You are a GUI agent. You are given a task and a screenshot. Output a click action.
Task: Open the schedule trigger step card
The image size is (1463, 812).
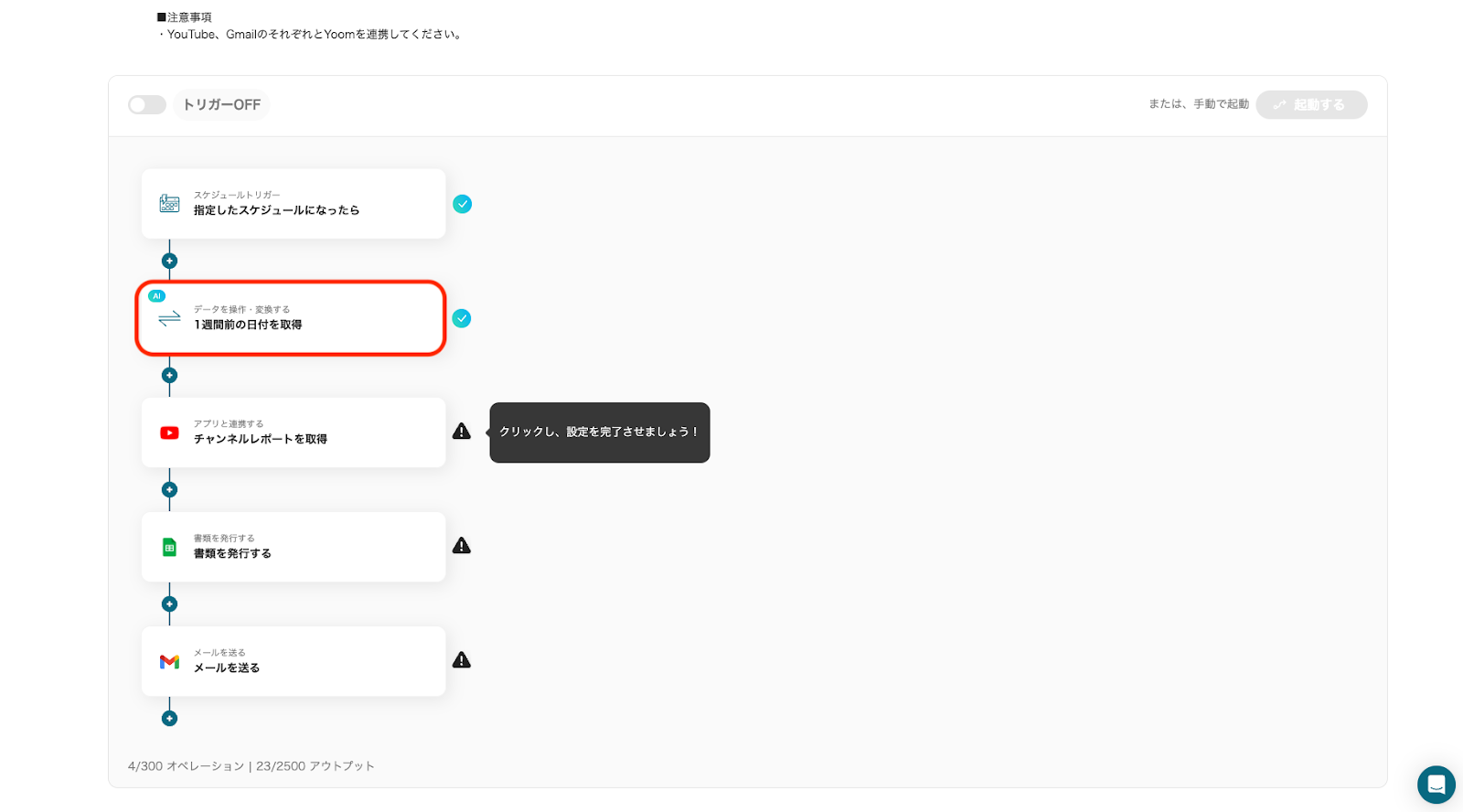[294, 204]
